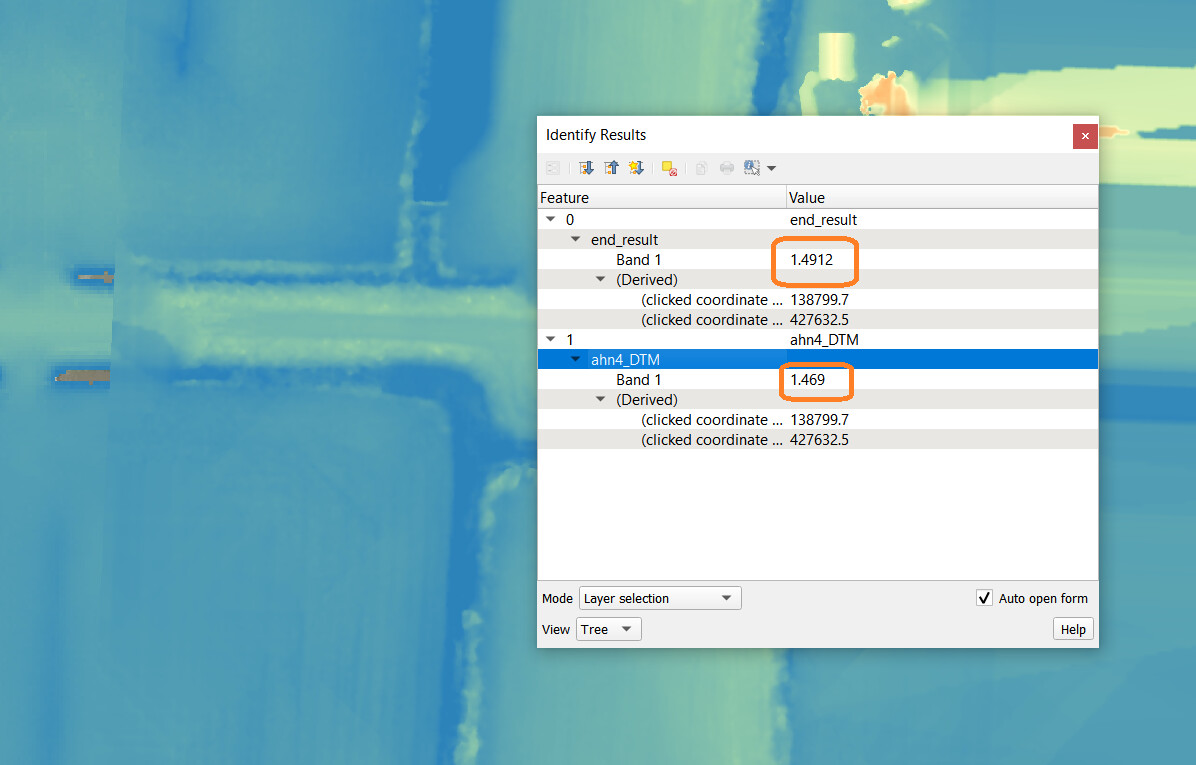Click the end_result value 1.4912
1196x765 pixels.
click(x=814, y=260)
